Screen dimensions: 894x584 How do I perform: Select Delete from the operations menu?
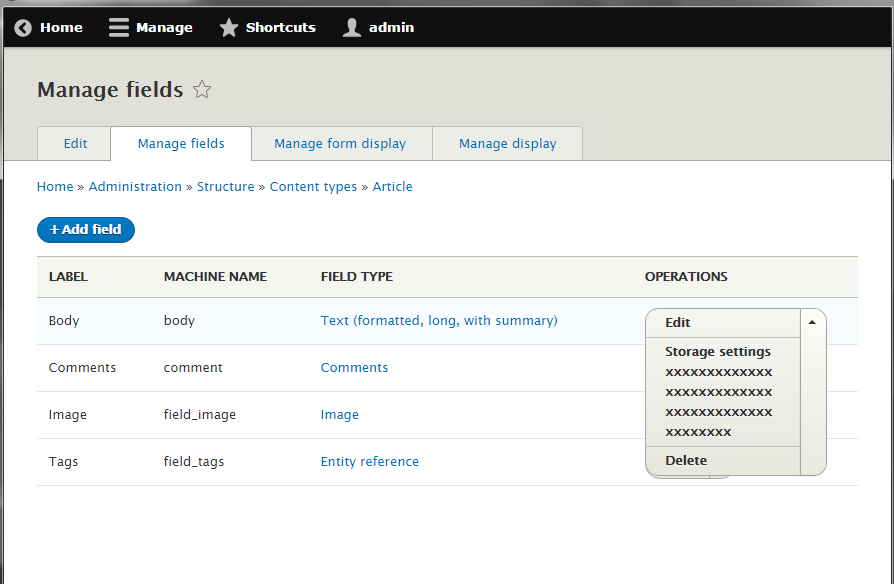686,460
